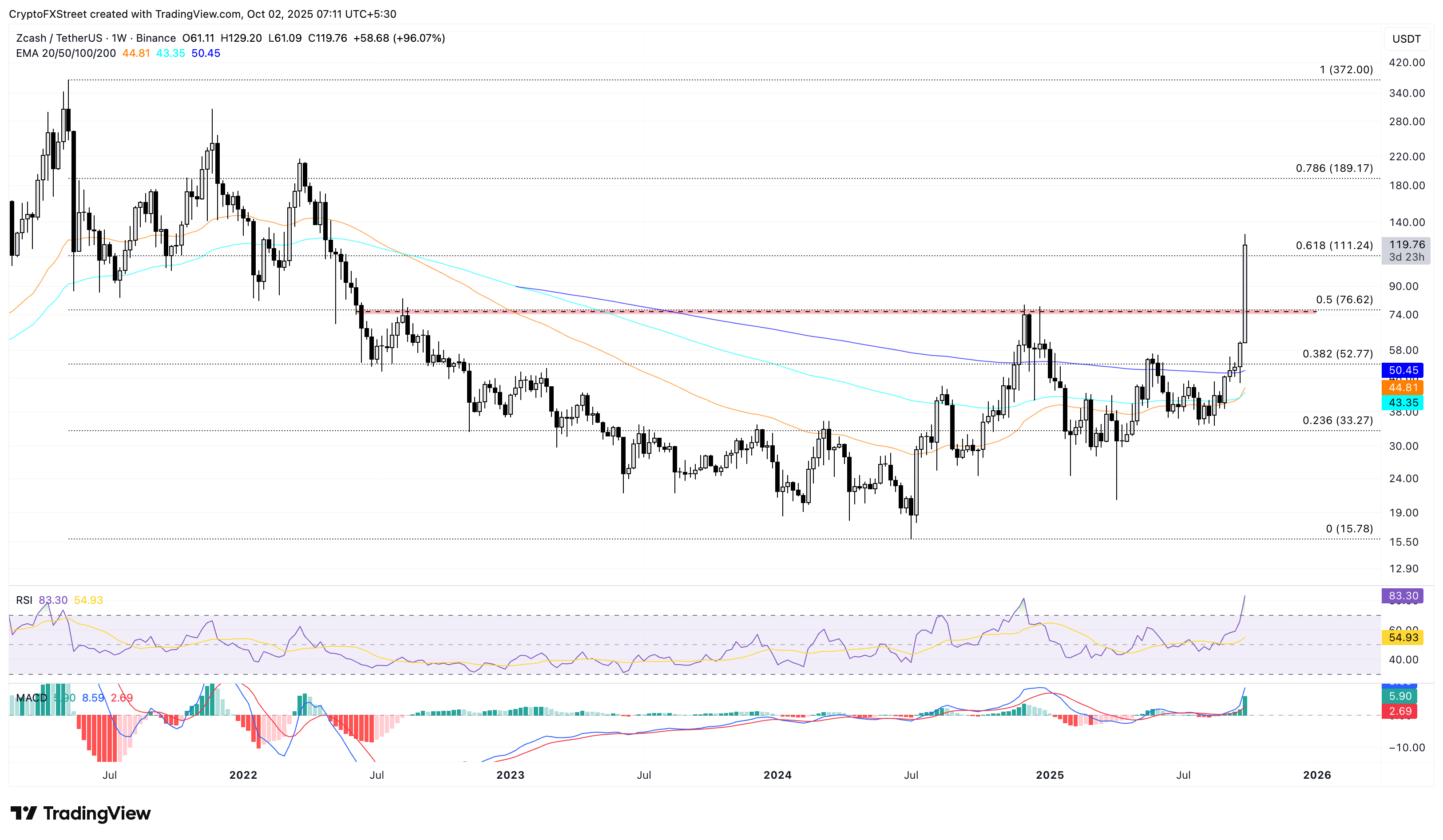1443x840 pixels.
Task: Click the current price tag 119.76
Action: coord(1406,245)
